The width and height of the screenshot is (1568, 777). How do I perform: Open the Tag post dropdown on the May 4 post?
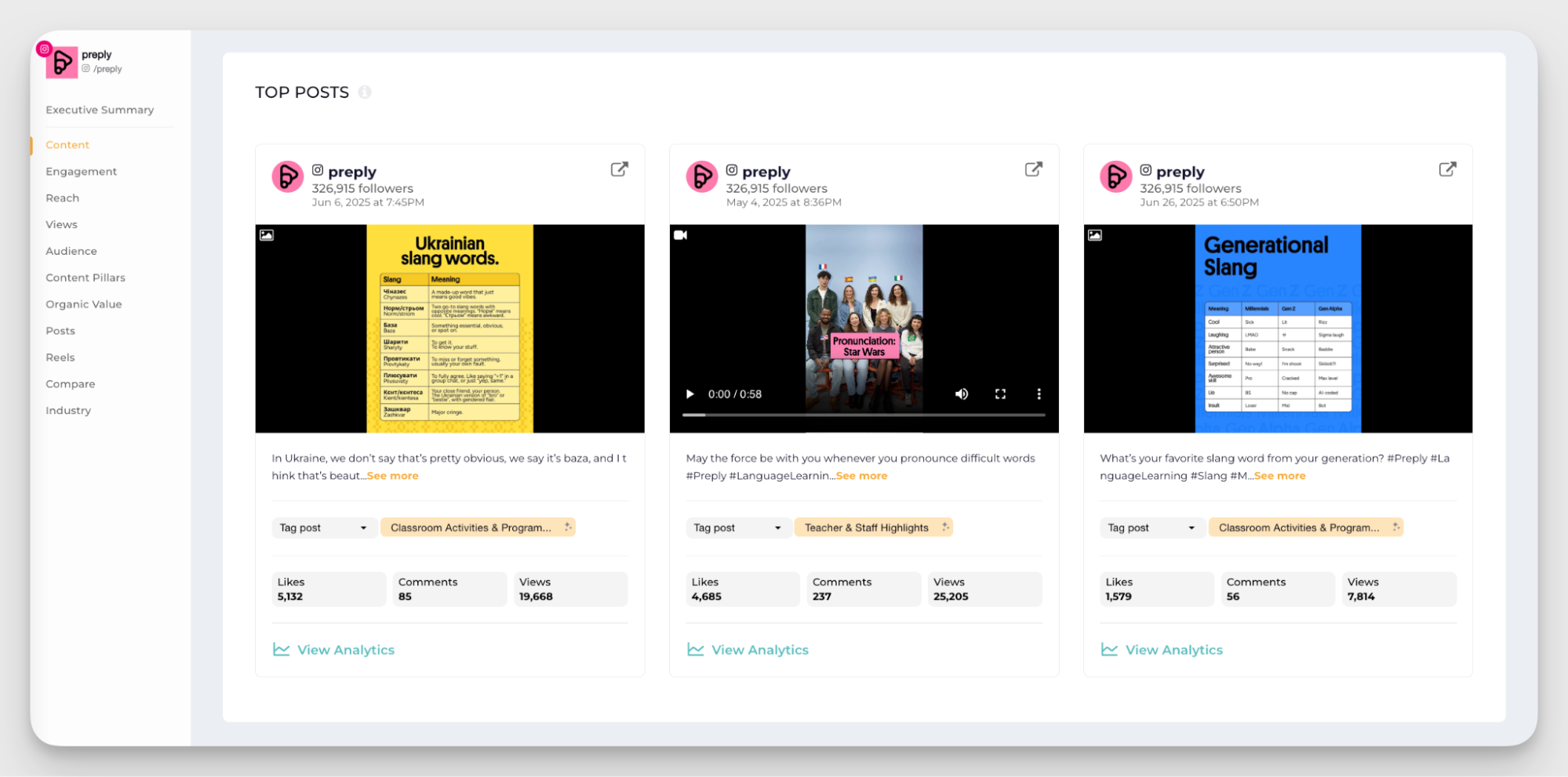[x=737, y=527]
